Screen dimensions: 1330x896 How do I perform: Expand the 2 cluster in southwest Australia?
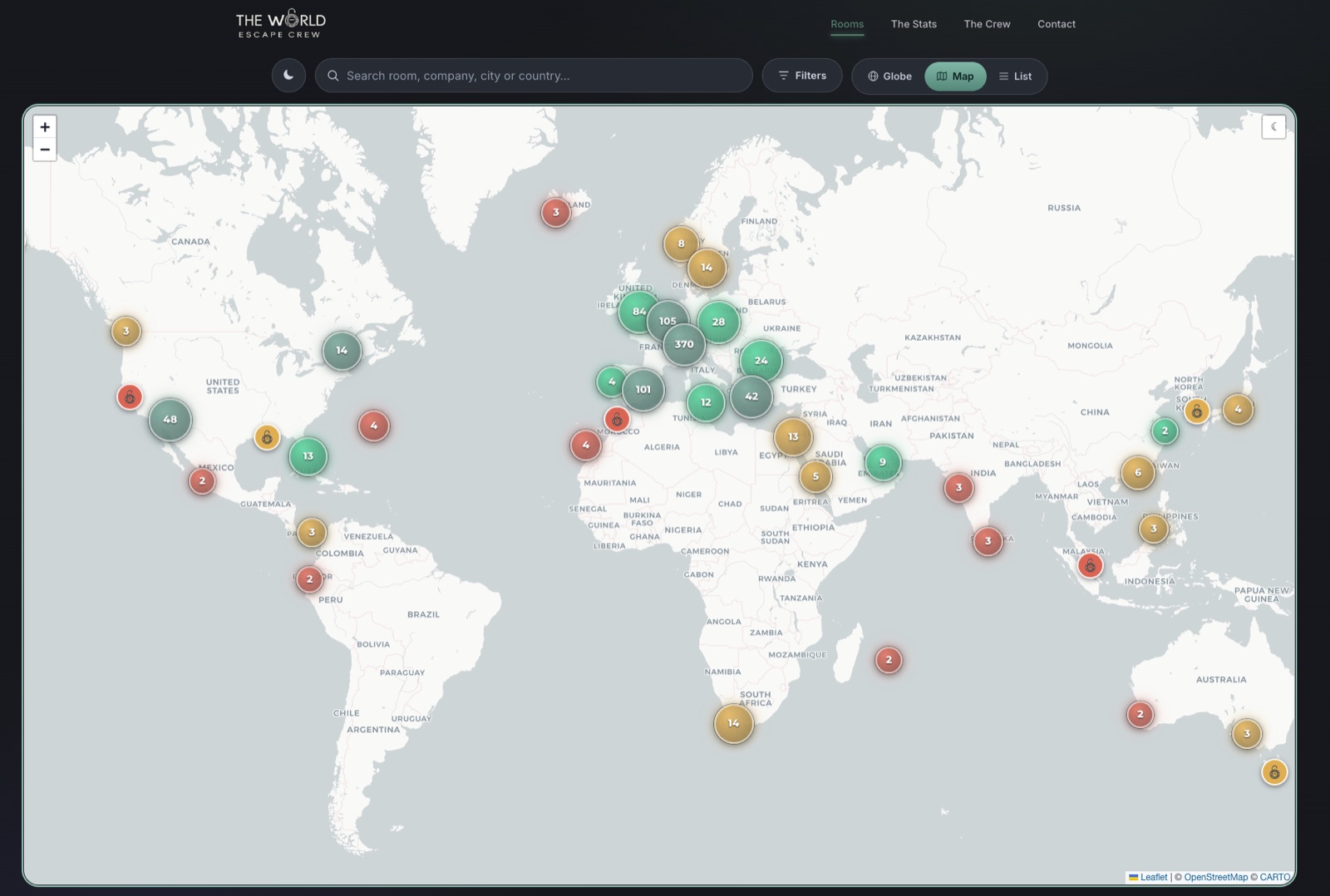[1140, 714]
